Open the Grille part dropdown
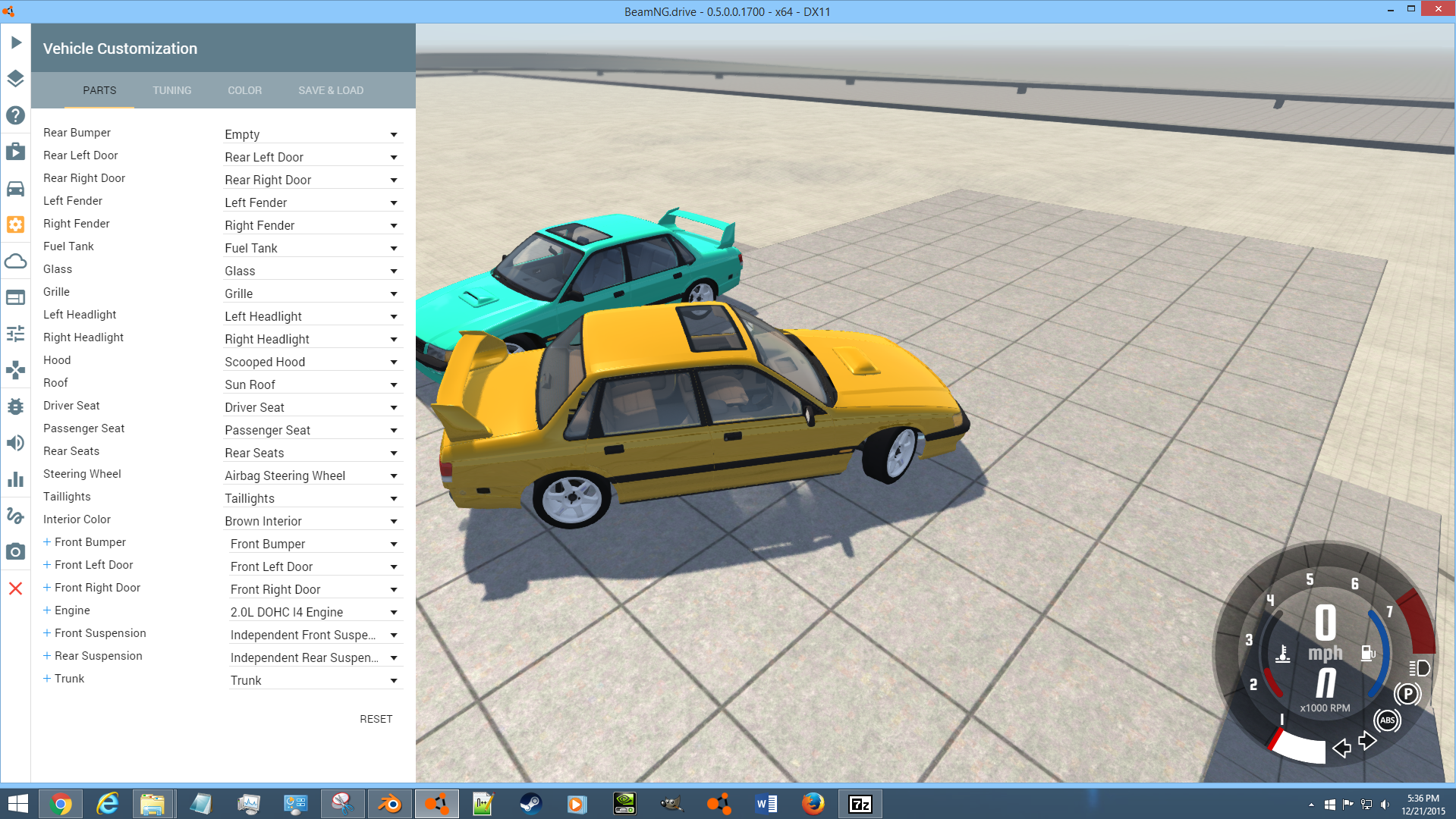This screenshot has height=819, width=1456. coord(312,293)
